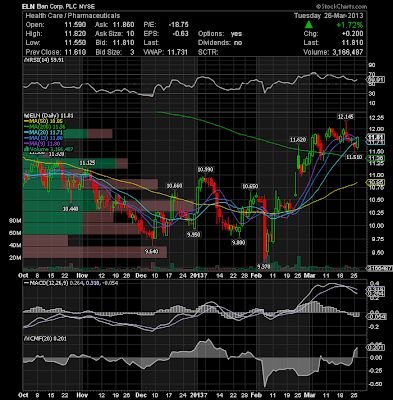Click the date 'Tuesday 26-Mar-2013'
This screenshot has width=393, height=400.
point(329,16)
